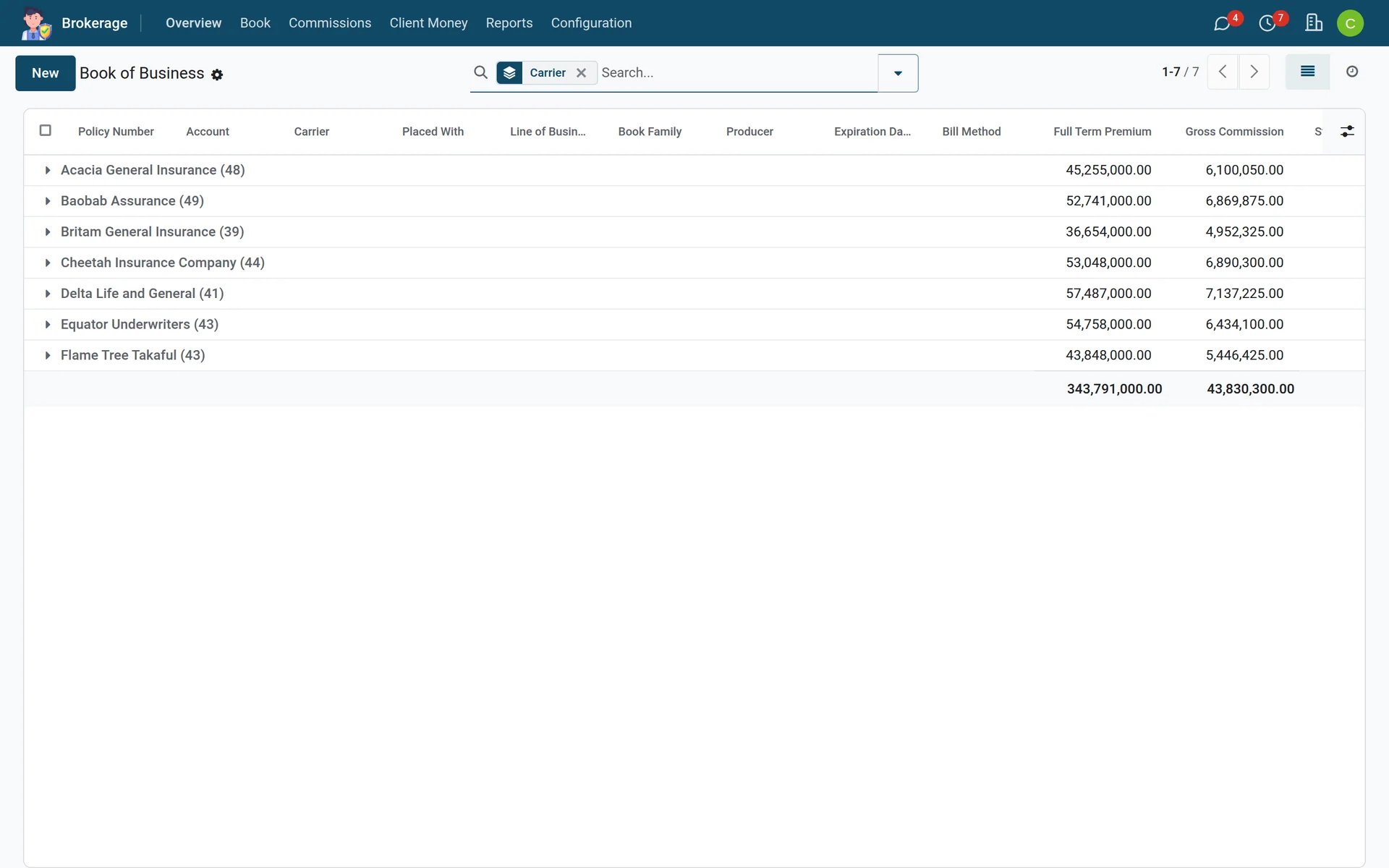This screenshot has height=868, width=1389.
Task: Remove the Carrier grouping facet
Action: pyautogui.click(x=581, y=72)
